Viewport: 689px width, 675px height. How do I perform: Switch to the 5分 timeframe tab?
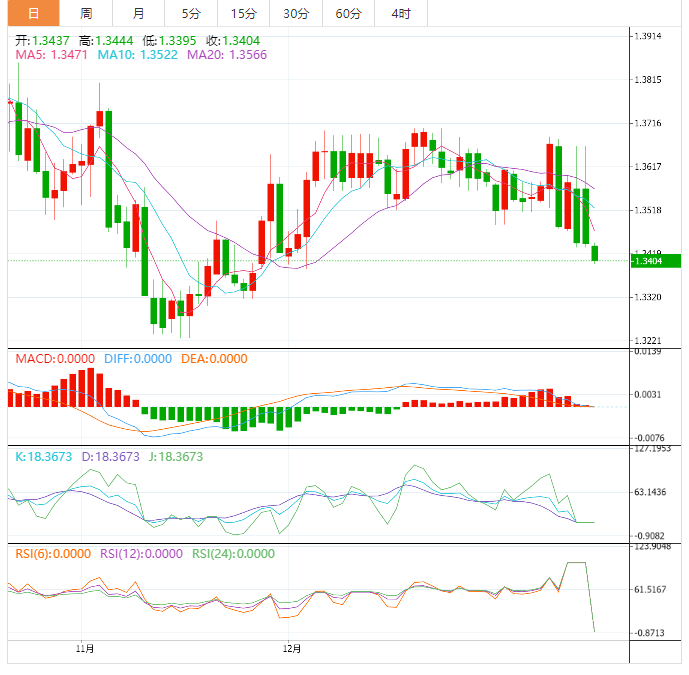(x=190, y=13)
